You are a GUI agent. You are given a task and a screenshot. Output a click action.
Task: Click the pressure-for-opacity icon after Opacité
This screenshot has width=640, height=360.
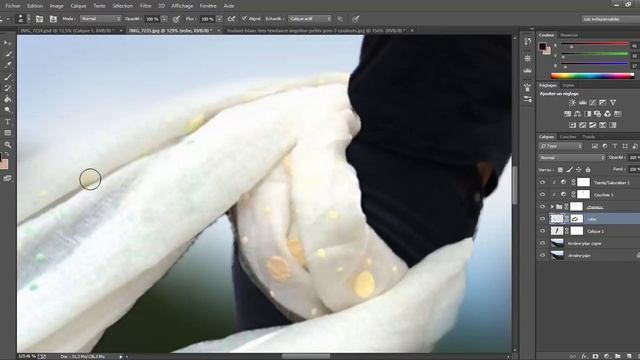[x=176, y=19]
